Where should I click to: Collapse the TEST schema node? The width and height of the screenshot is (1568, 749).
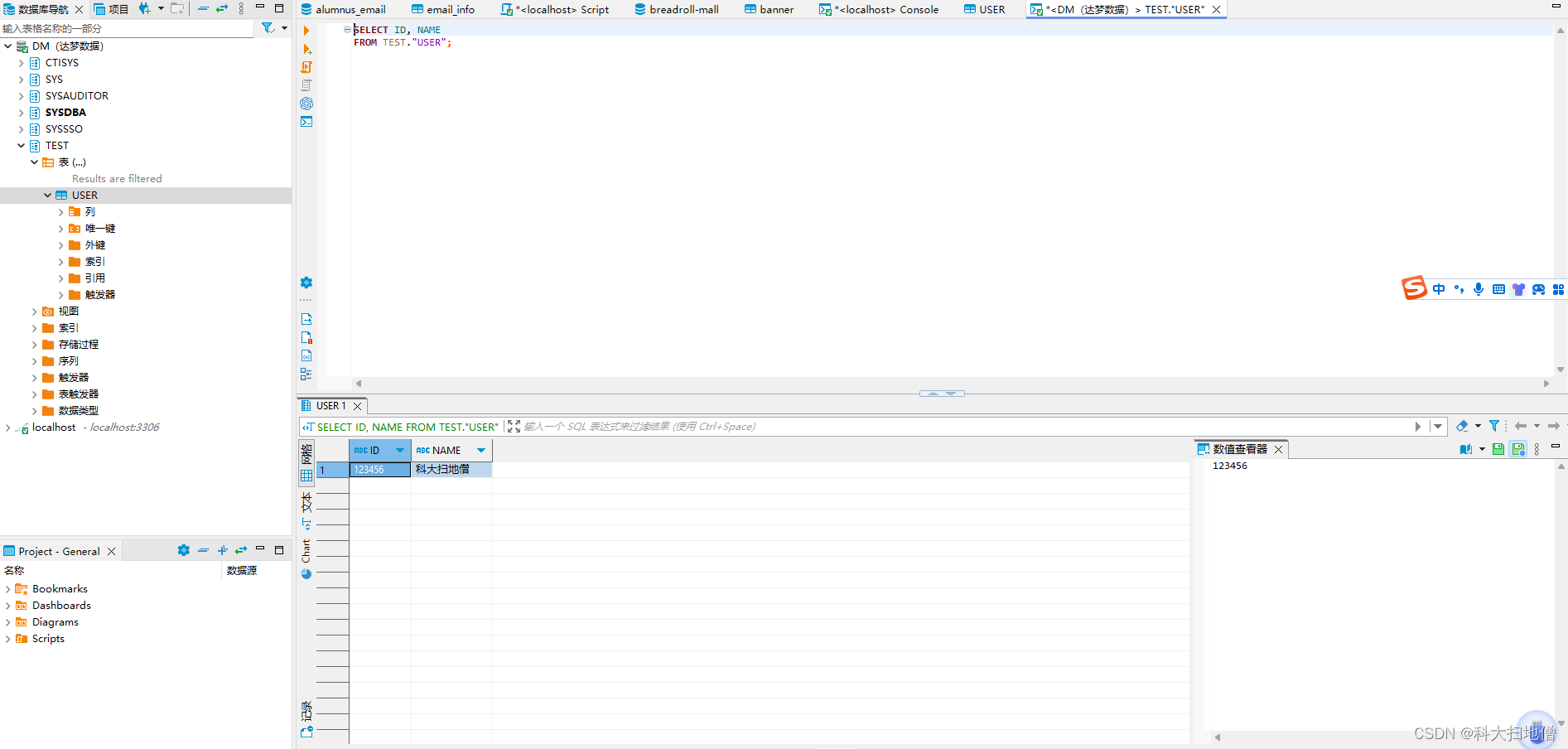[x=22, y=146]
